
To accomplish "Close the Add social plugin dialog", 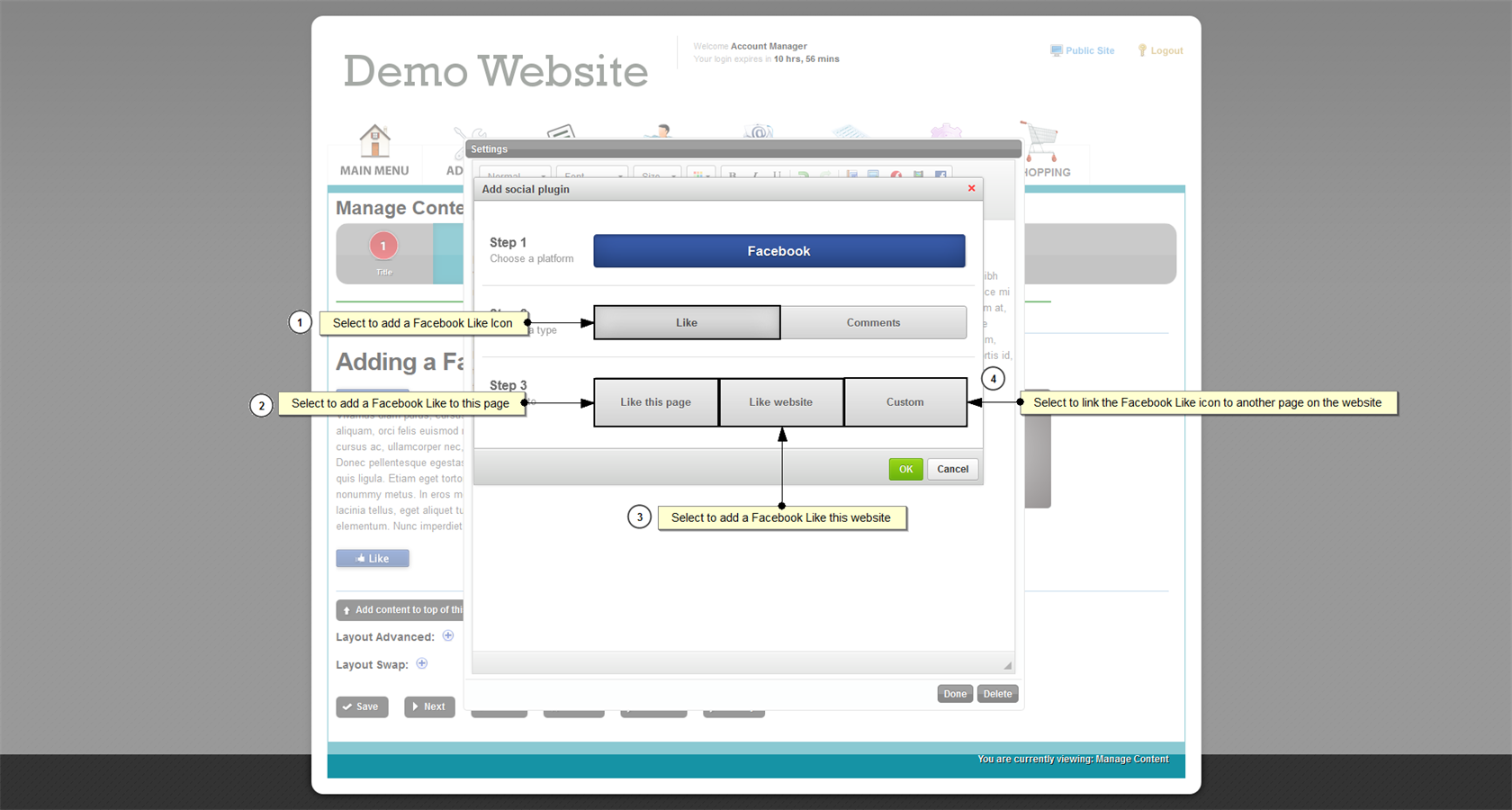I will (x=971, y=188).
